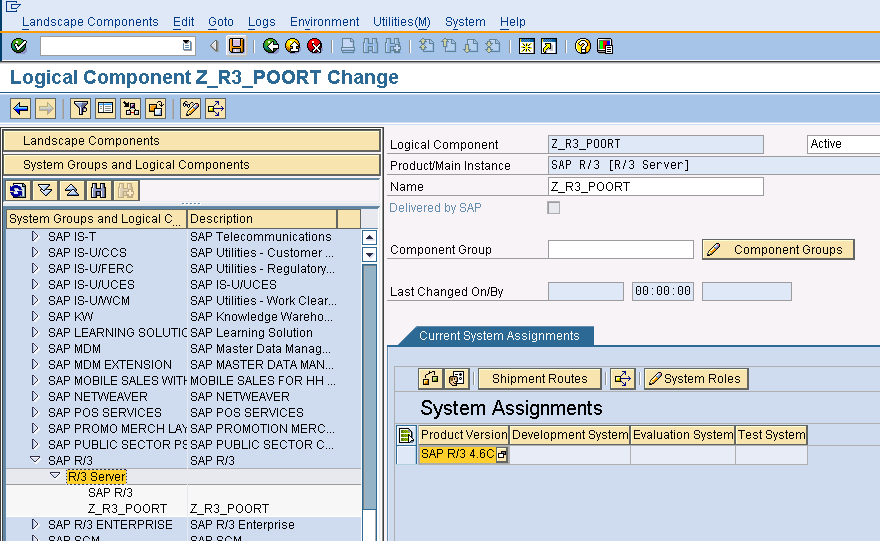The width and height of the screenshot is (880, 541).
Task: Expand the SAP KW tree node
Action: pyautogui.click(x=35, y=316)
